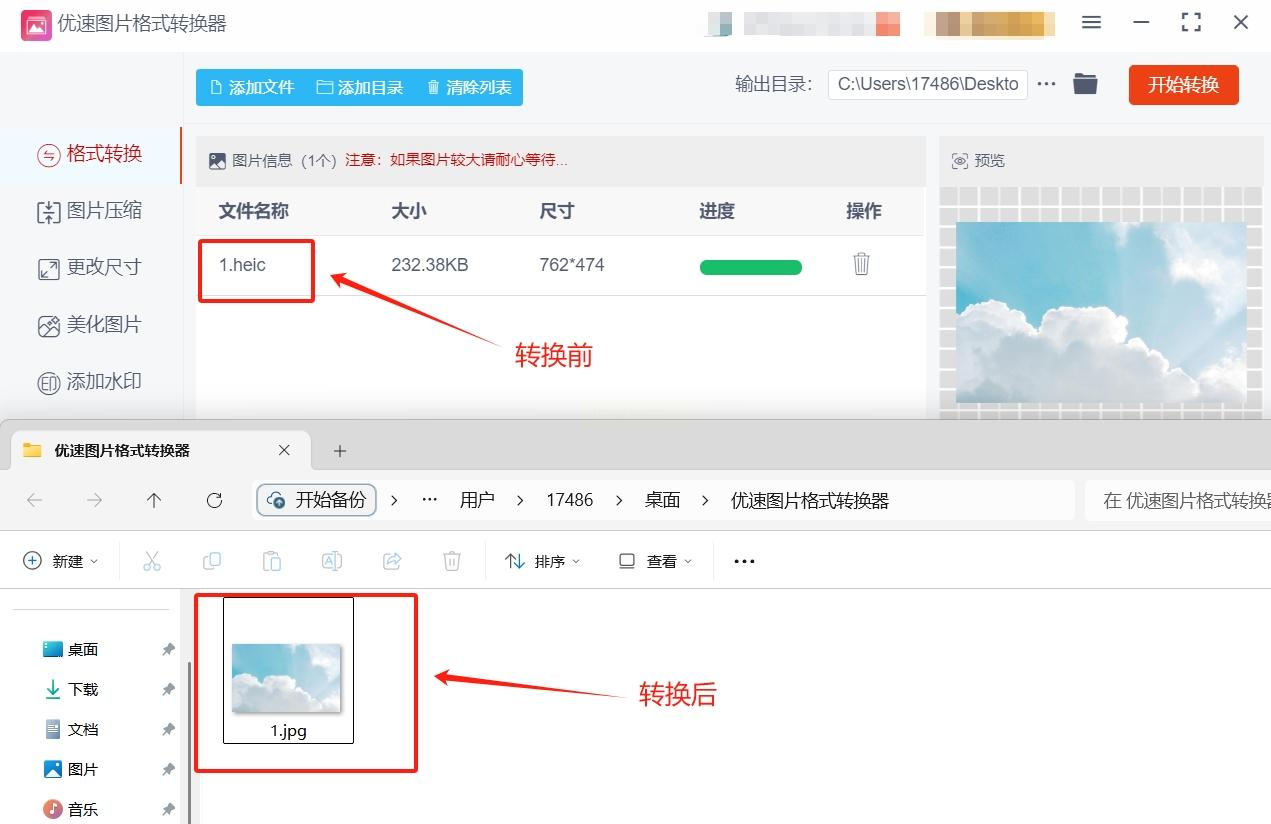
Task: Click the output directory path field
Action: point(927,84)
